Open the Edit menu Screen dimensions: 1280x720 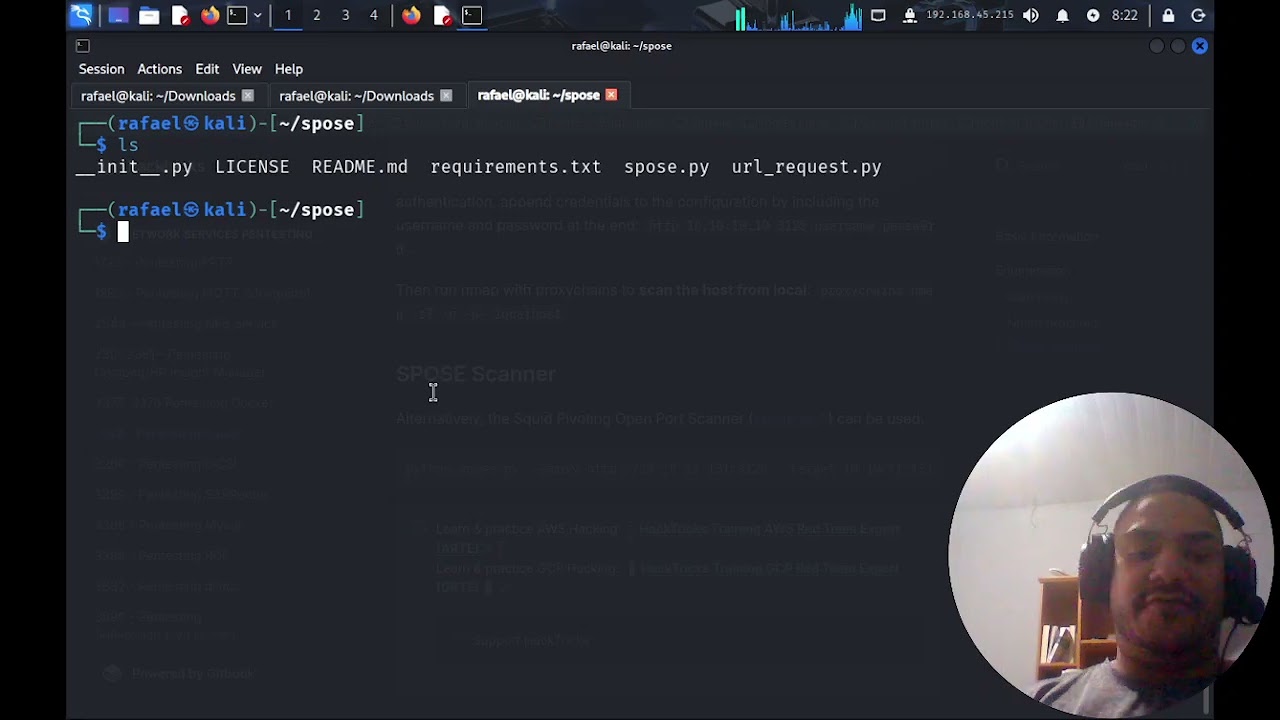[x=207, y=69]
